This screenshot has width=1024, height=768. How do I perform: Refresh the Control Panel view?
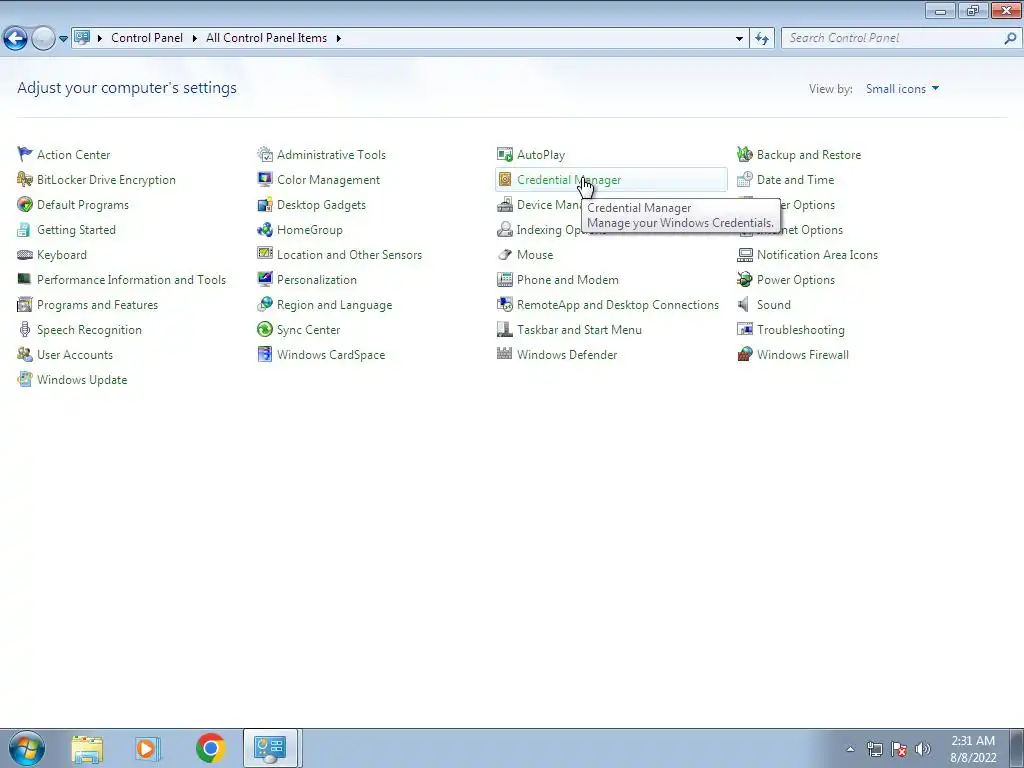point(762,39)
